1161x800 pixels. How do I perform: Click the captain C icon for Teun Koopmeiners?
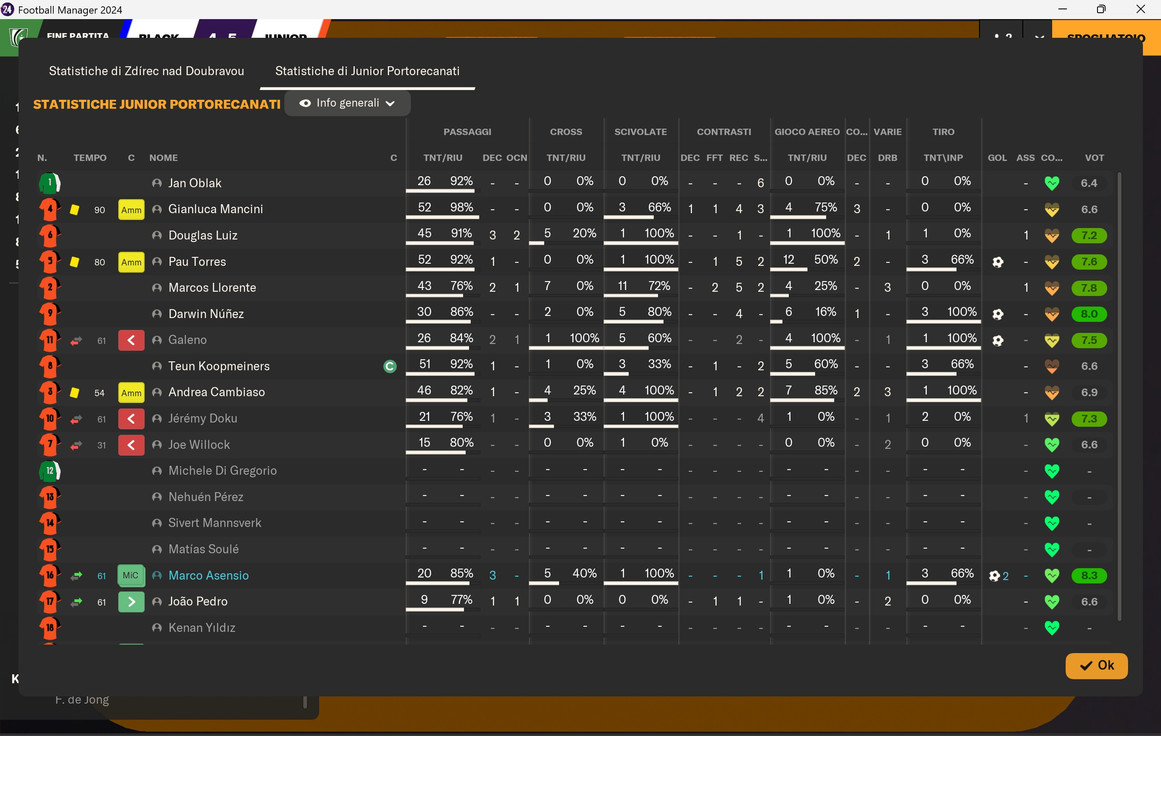tap(389, 367)
